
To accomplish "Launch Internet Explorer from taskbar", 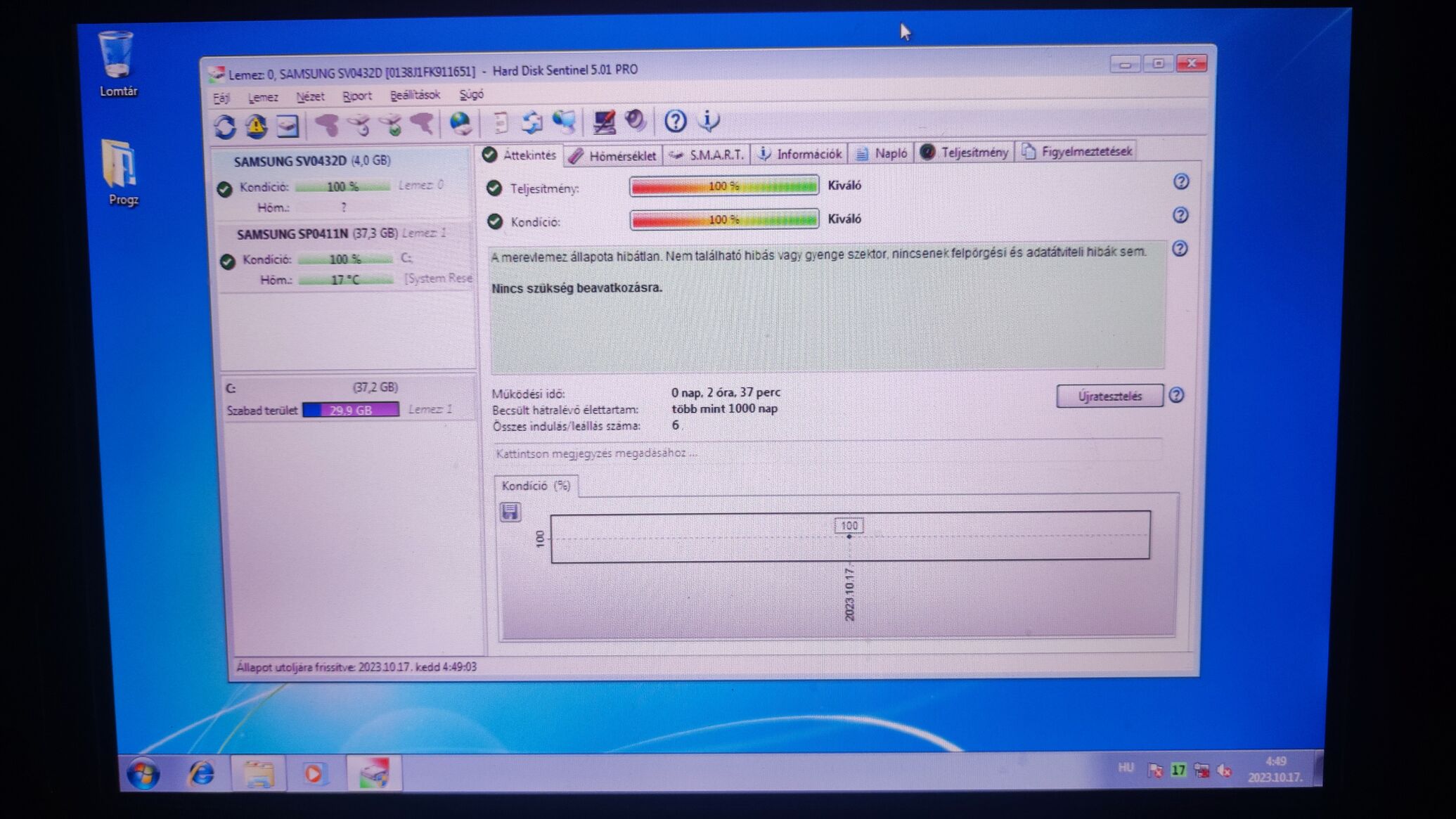I will 201,773.
